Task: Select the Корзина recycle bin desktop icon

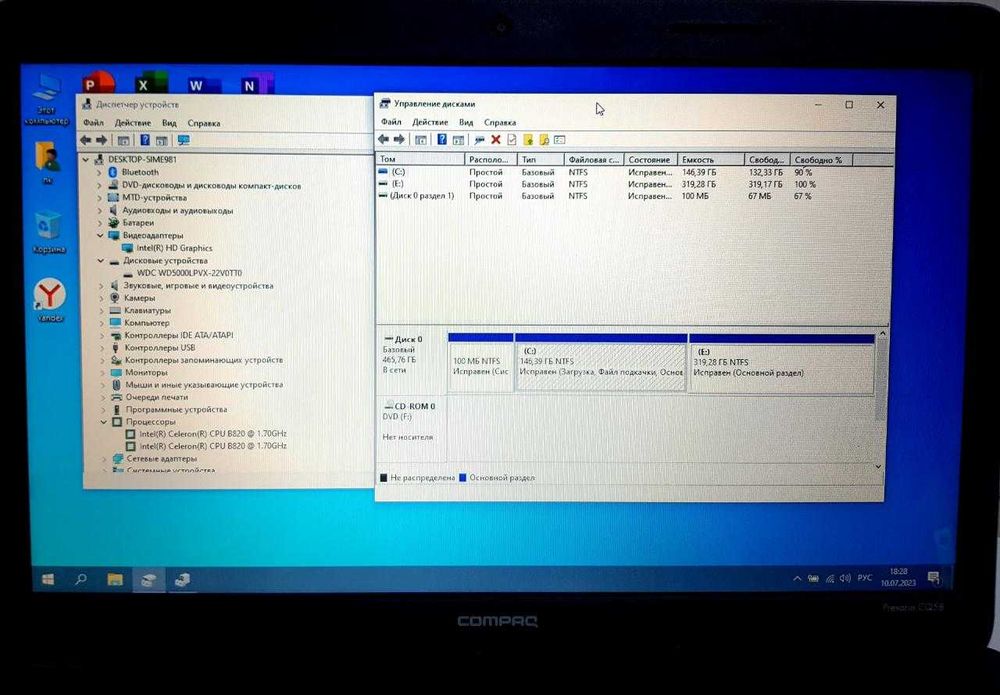Action: click(48, 231)
